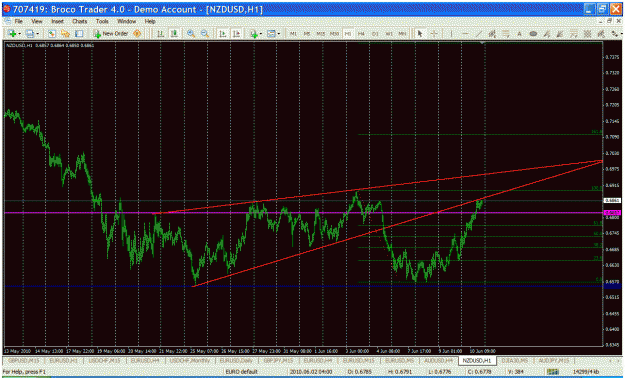The image size is (625, 378).
Task: Open the Market Watch panel icon
Action: click(51, 34)
